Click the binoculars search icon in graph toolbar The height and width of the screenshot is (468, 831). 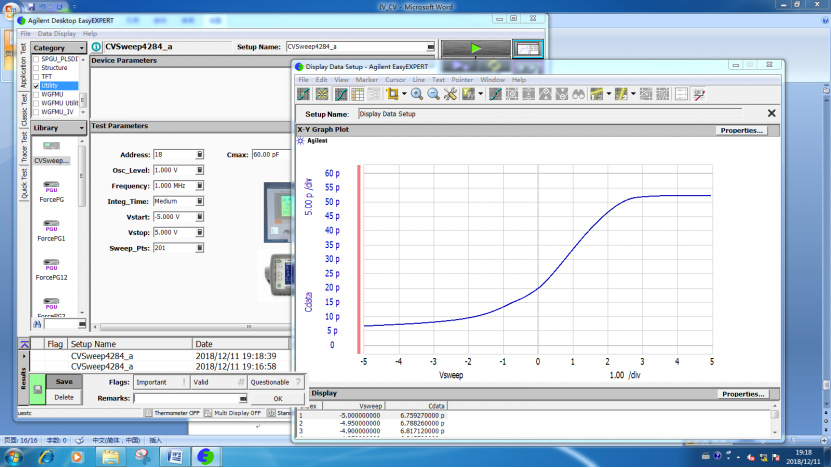(x=578, y=94)
